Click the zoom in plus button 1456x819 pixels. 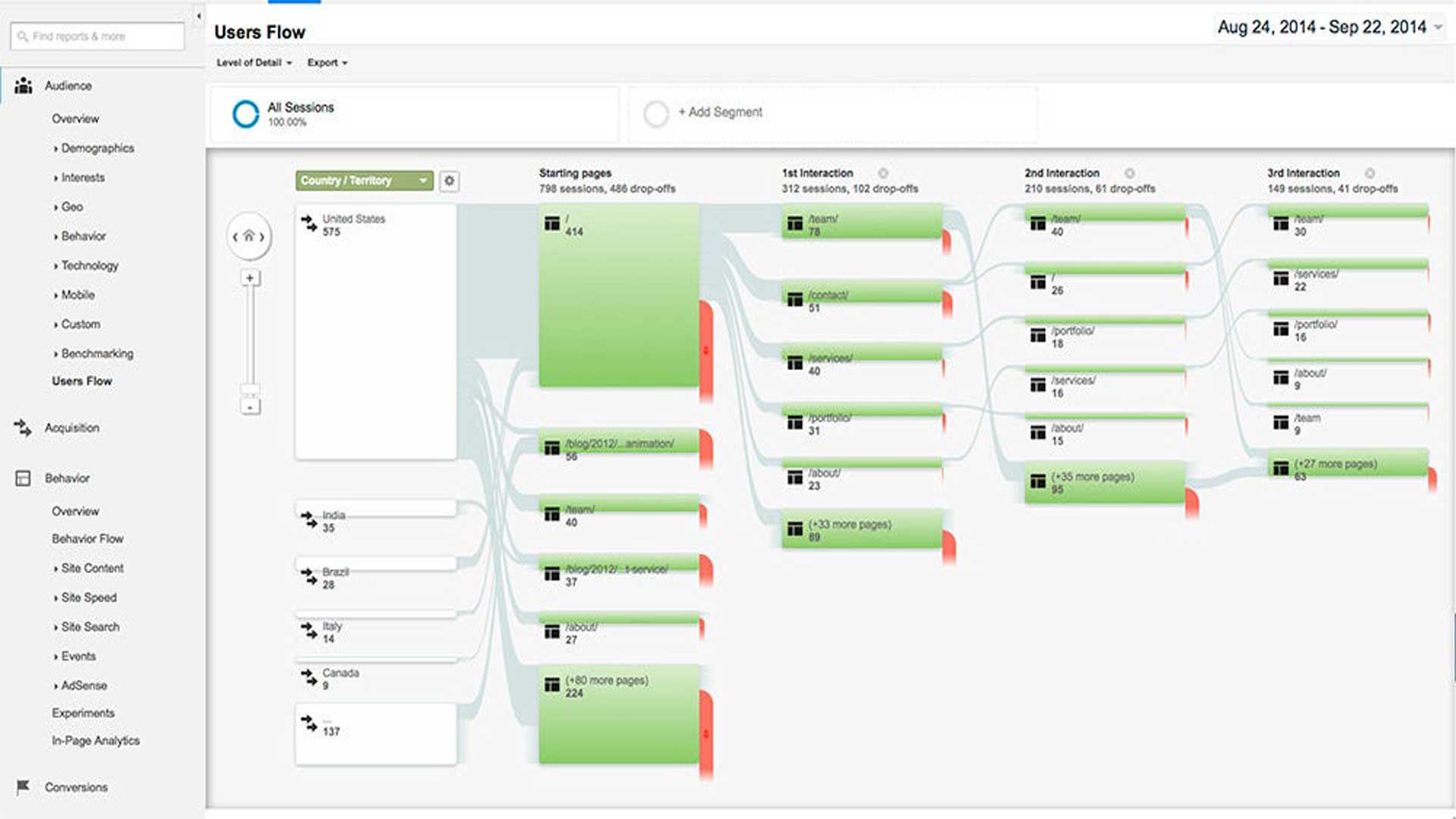pyautogui.click(x=249, y=278)
